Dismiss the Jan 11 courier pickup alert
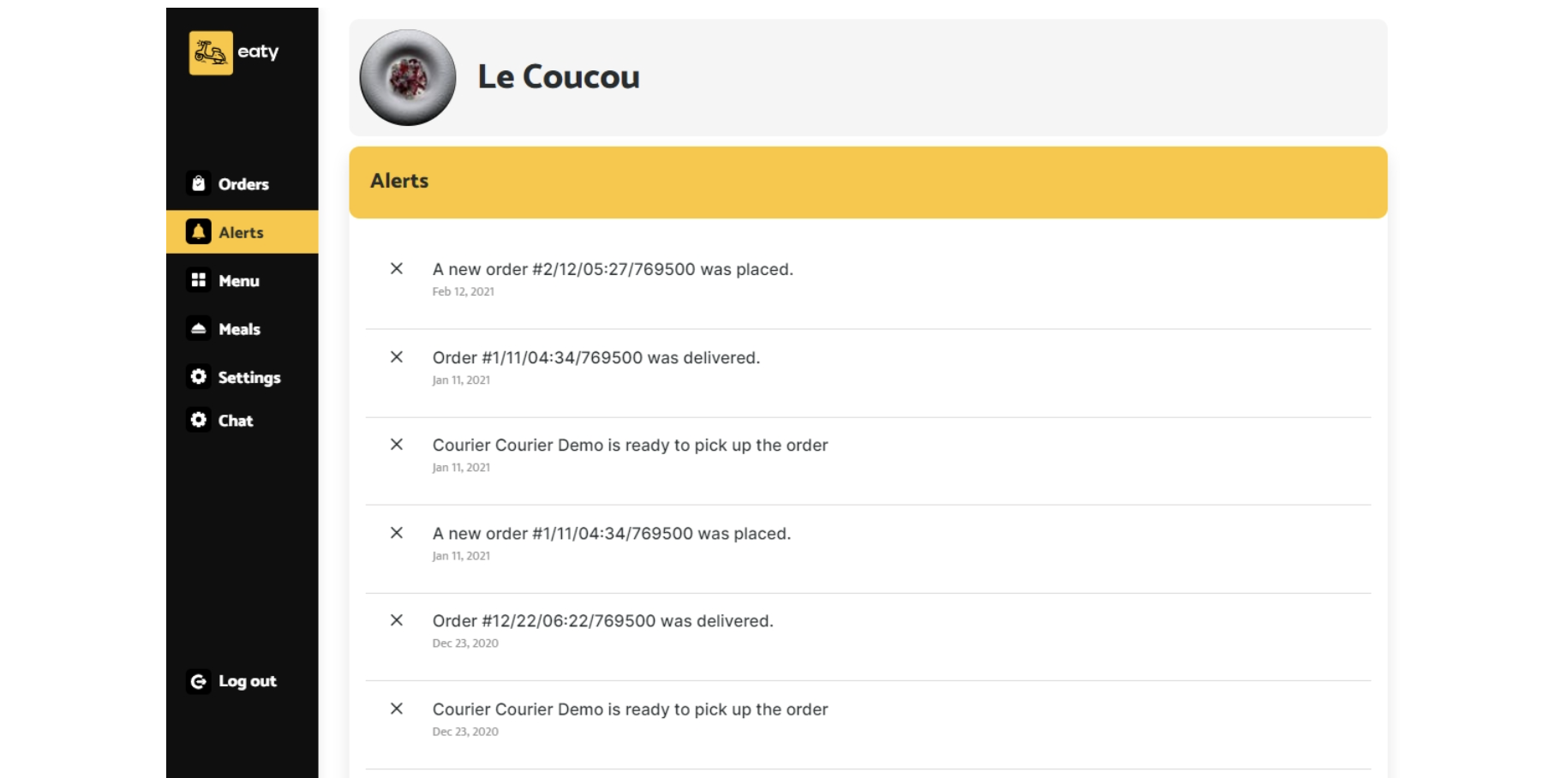Image resolution: width=1568 pixels, height=778 pixels. pos(397,445)
